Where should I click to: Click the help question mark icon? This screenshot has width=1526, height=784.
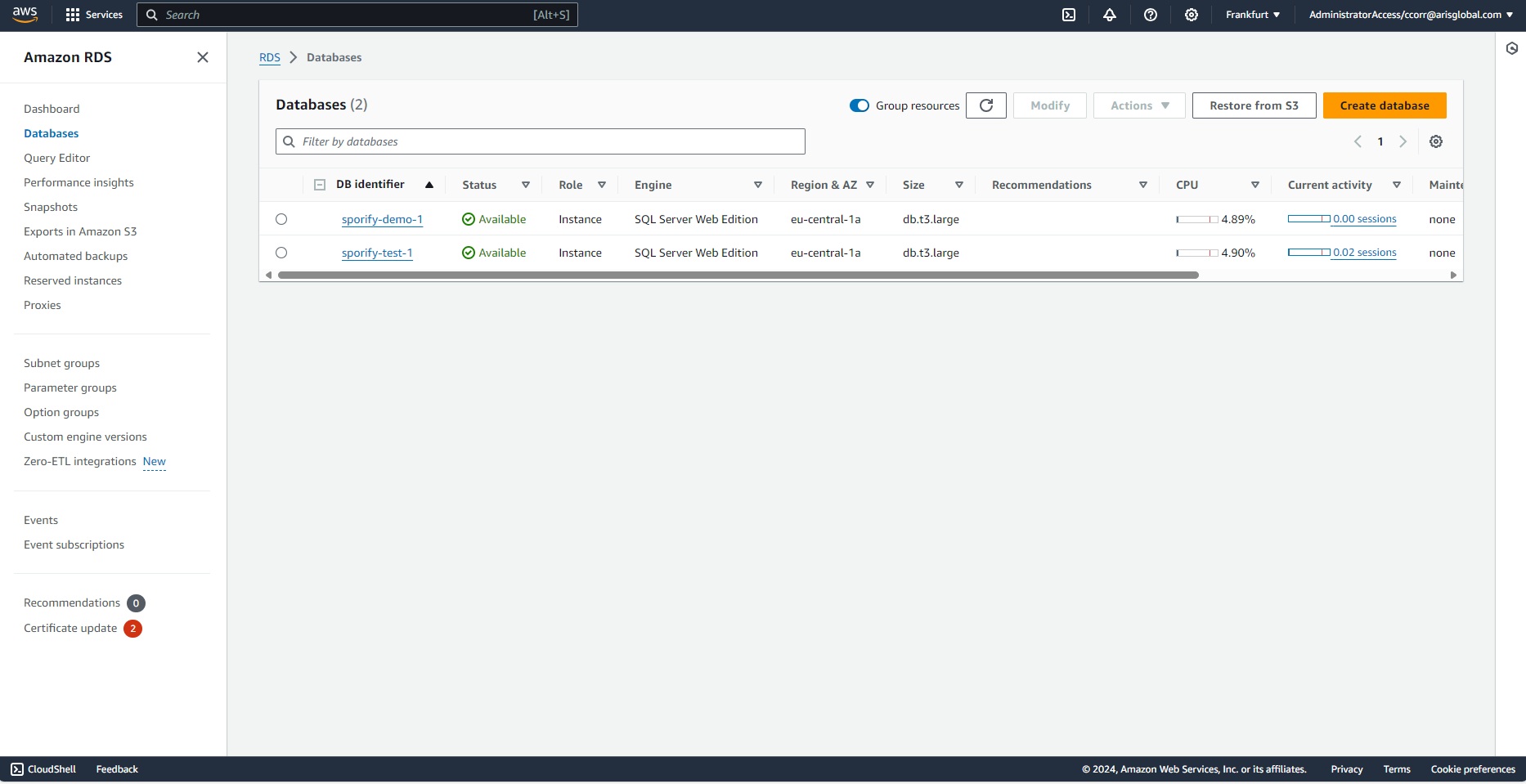1151,15
